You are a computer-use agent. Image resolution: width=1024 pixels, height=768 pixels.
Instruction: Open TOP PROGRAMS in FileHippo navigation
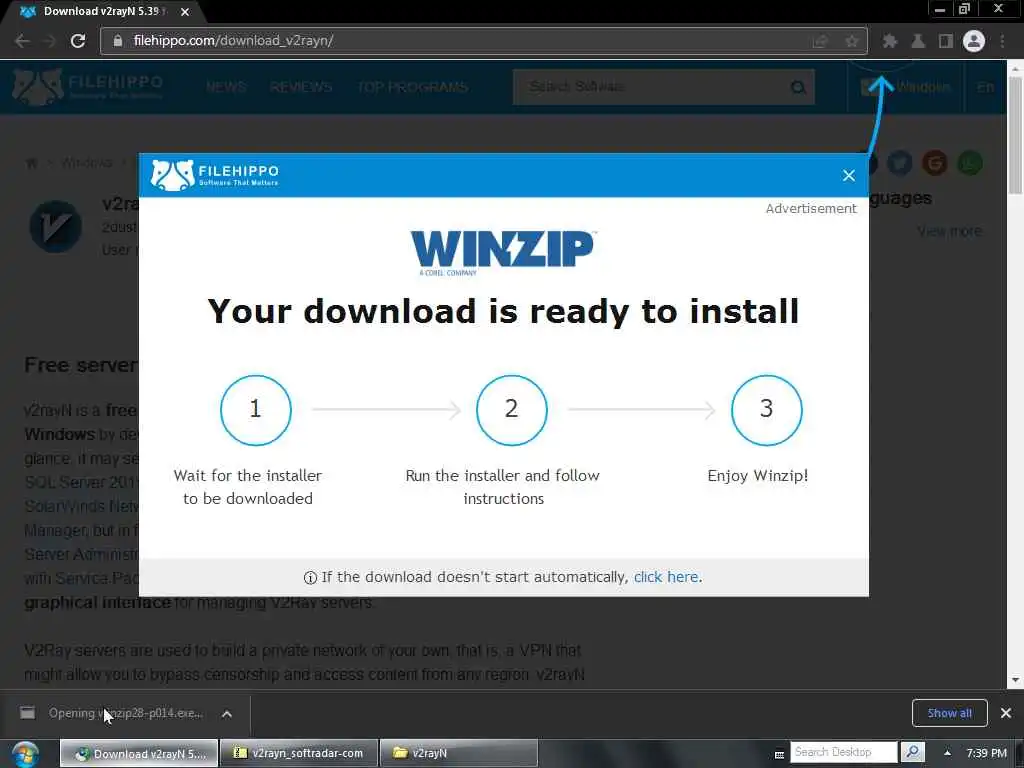413,87
